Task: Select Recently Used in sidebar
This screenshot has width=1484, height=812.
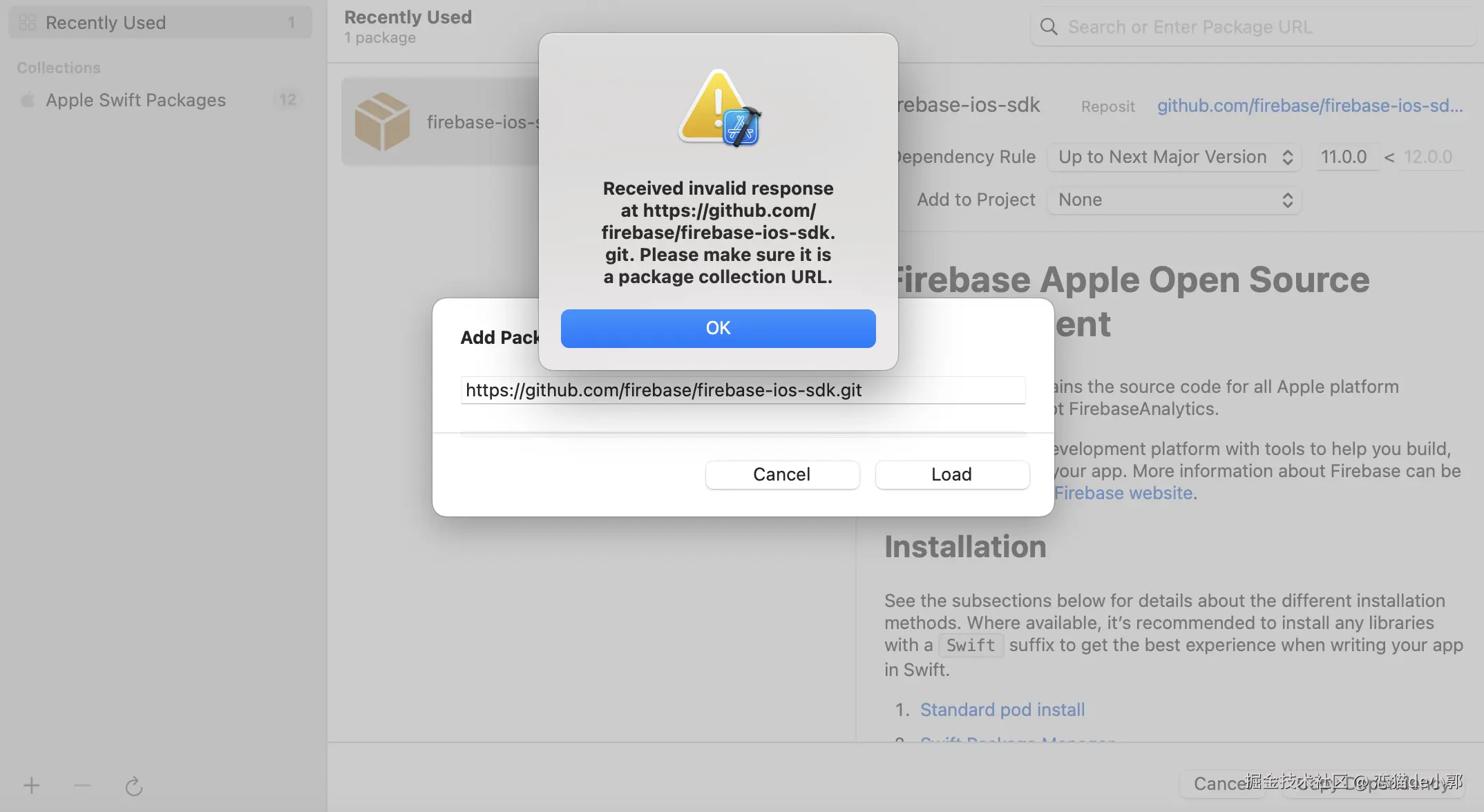Action: (x=106, y=23)
